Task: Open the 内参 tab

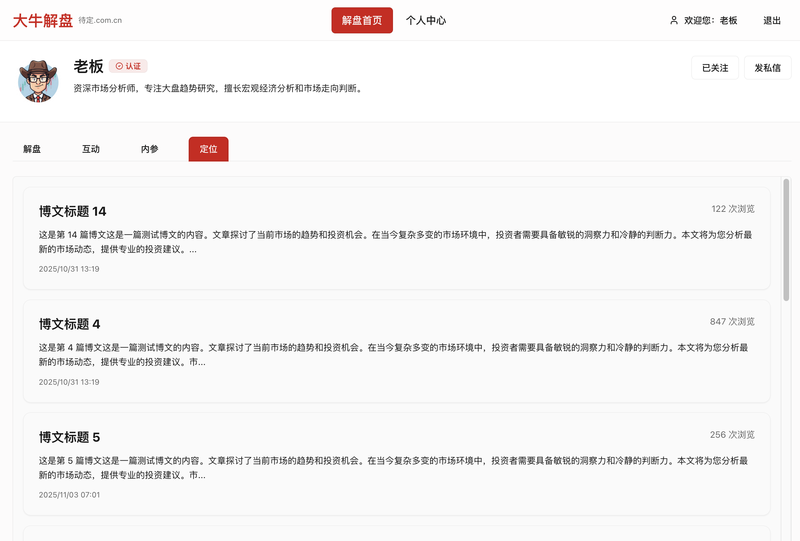Action: tap(150, 149)
